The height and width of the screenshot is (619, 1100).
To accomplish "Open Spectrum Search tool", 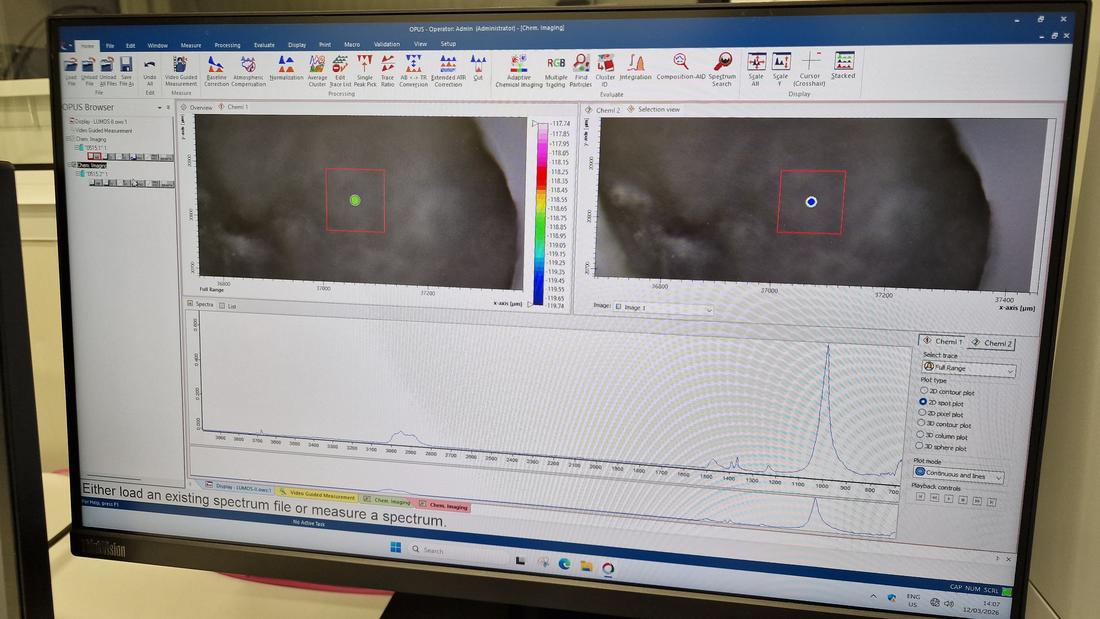I will 722,67.
